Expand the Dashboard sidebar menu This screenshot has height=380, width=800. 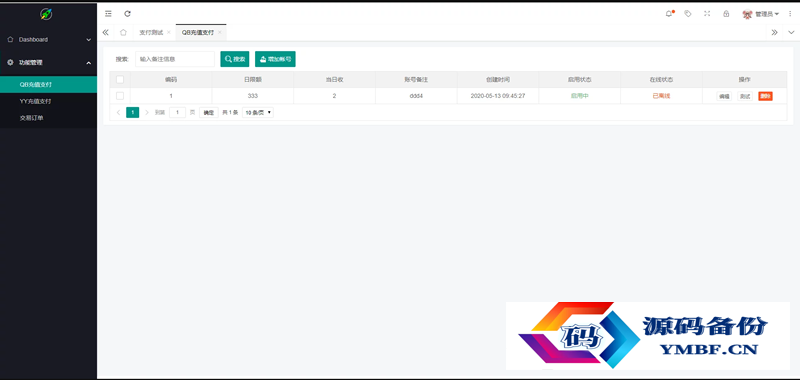pyautogui.click(x=48, y=39)
